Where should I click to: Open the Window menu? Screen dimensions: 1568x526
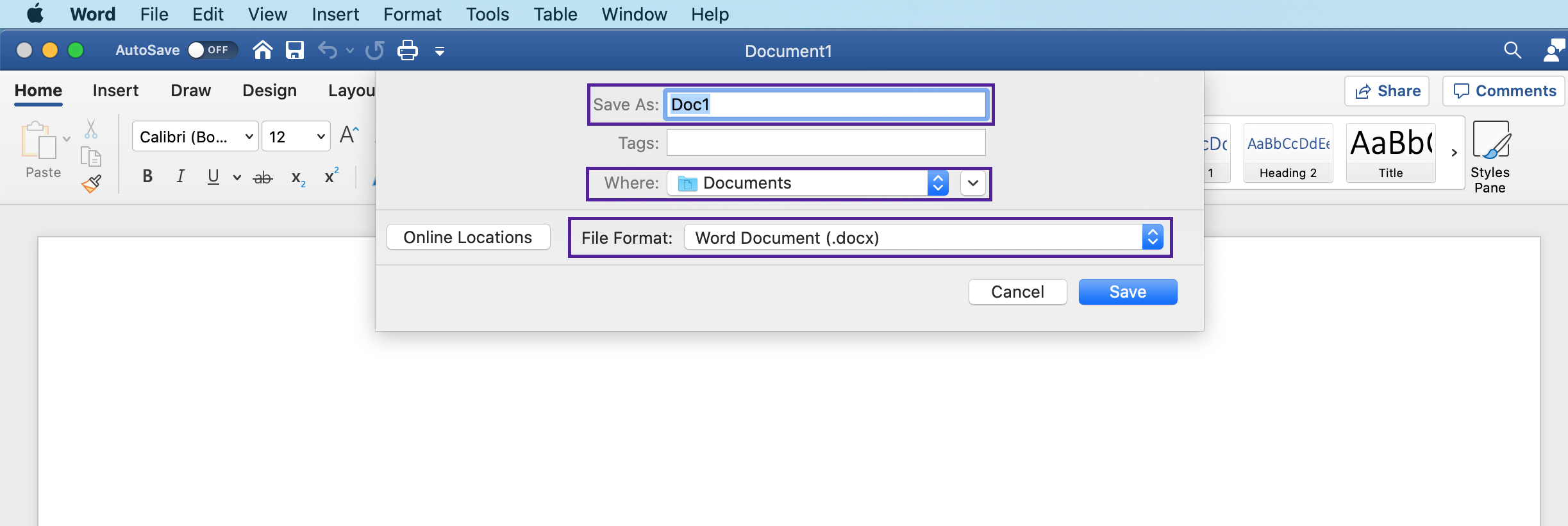pos(634,14)
